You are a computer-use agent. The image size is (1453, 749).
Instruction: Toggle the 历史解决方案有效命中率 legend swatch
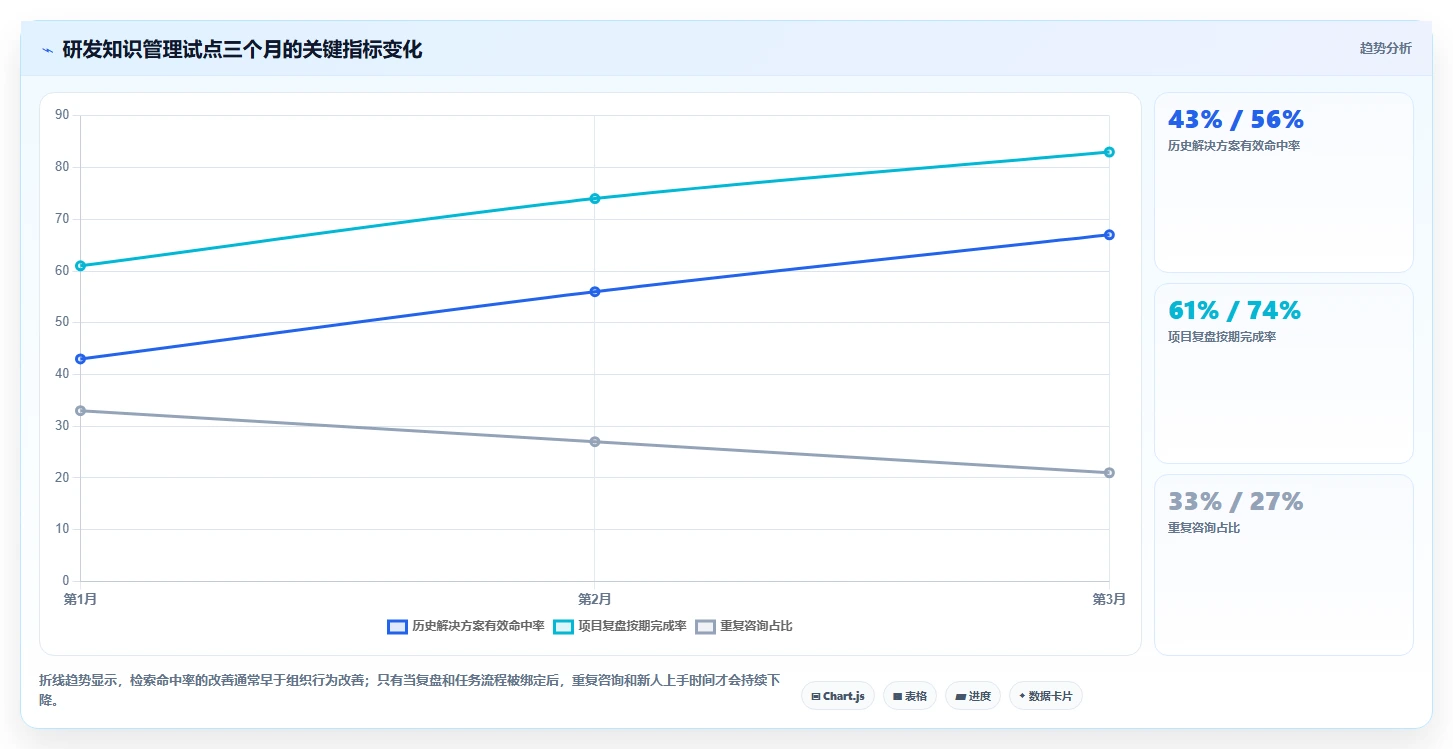pos(397,626)
